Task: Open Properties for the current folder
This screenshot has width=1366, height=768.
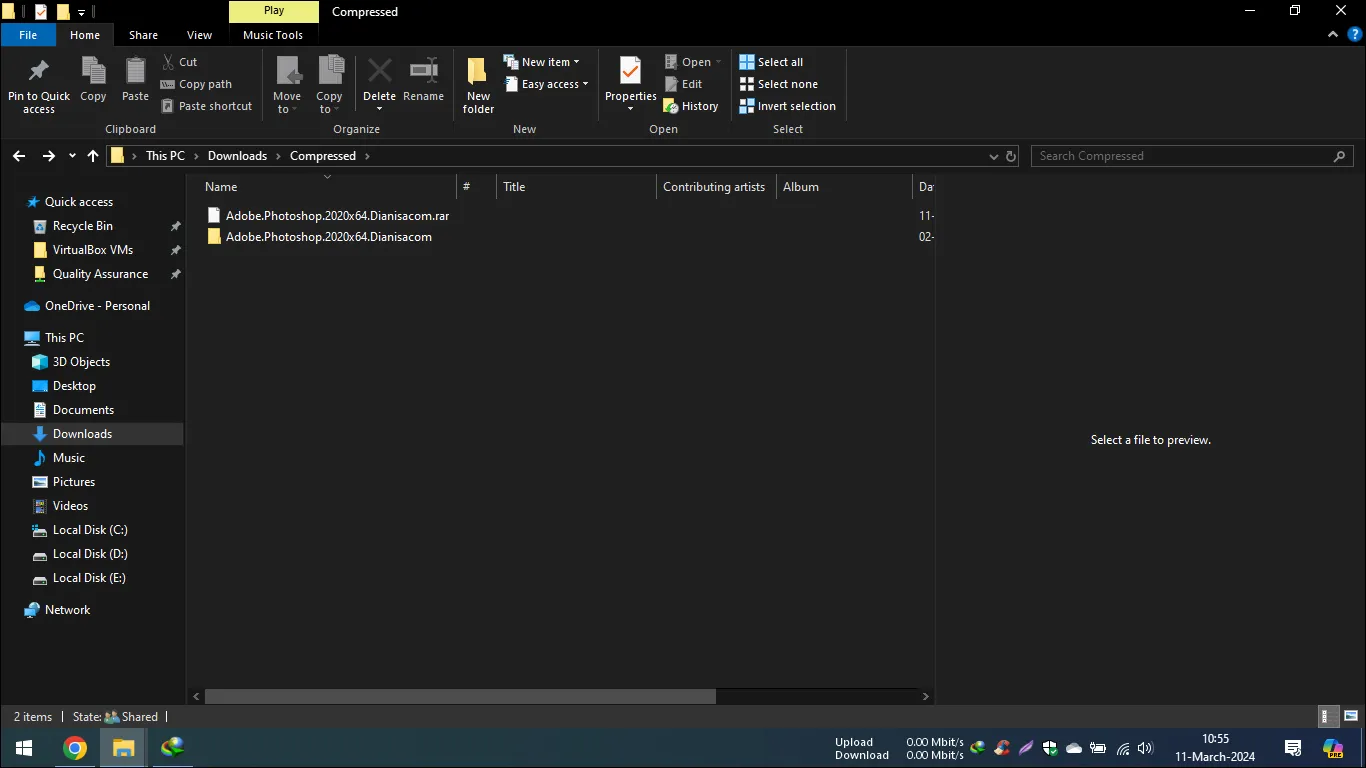Action: (629, 80)
